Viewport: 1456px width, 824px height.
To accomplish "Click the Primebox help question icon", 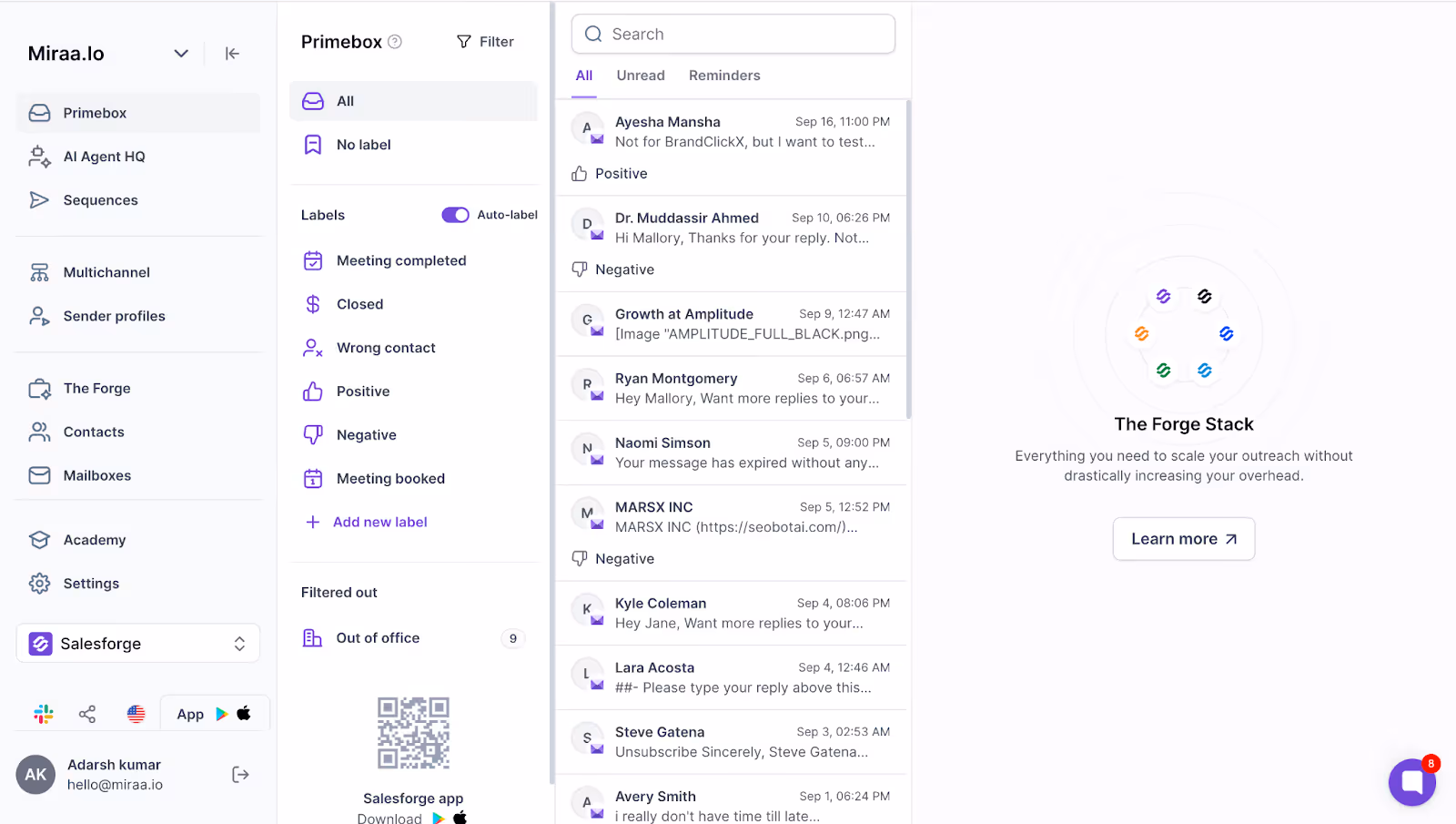I will [x=395, y=42].
